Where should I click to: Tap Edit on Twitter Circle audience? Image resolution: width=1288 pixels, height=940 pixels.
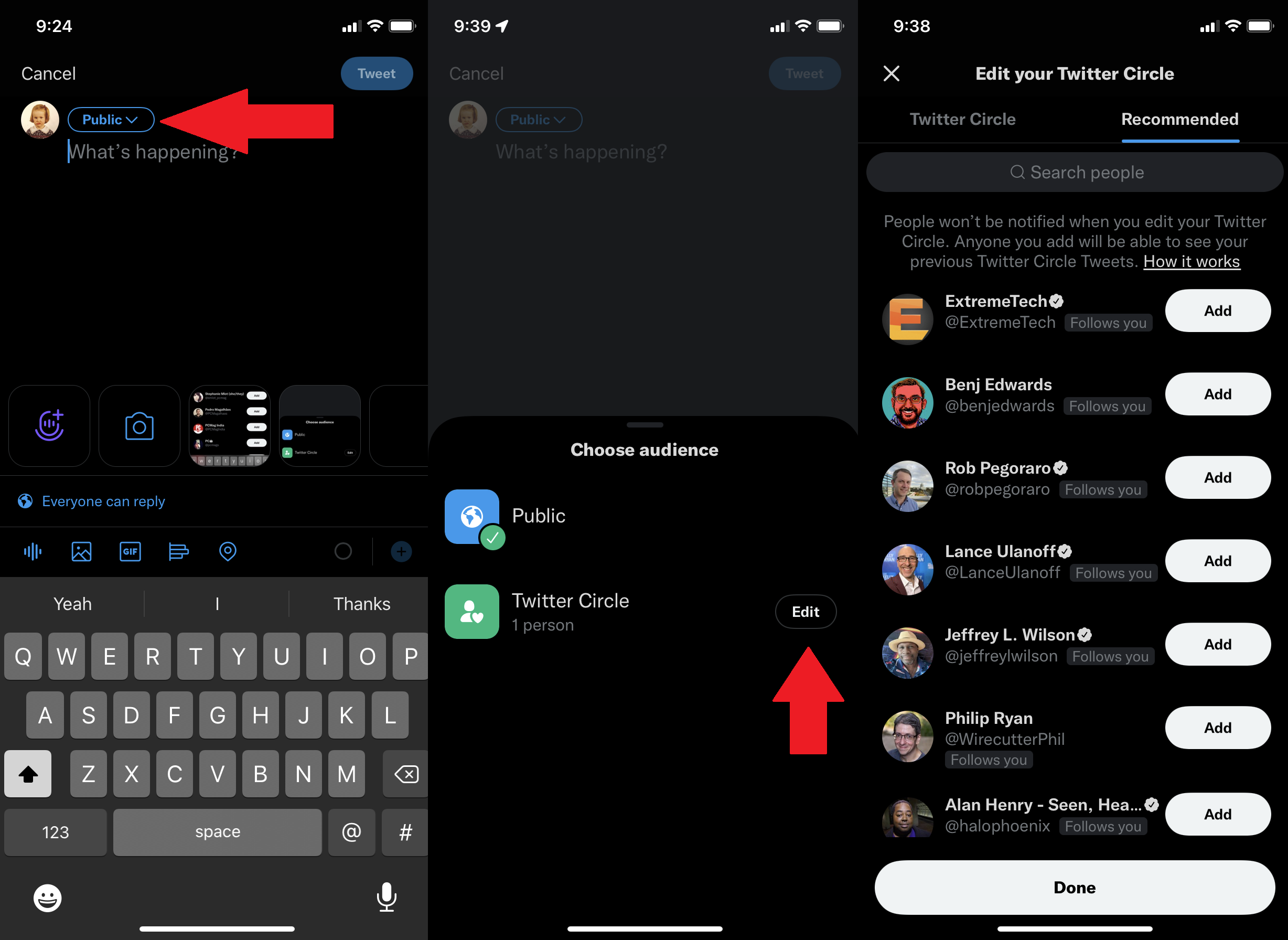coord(806,611)
